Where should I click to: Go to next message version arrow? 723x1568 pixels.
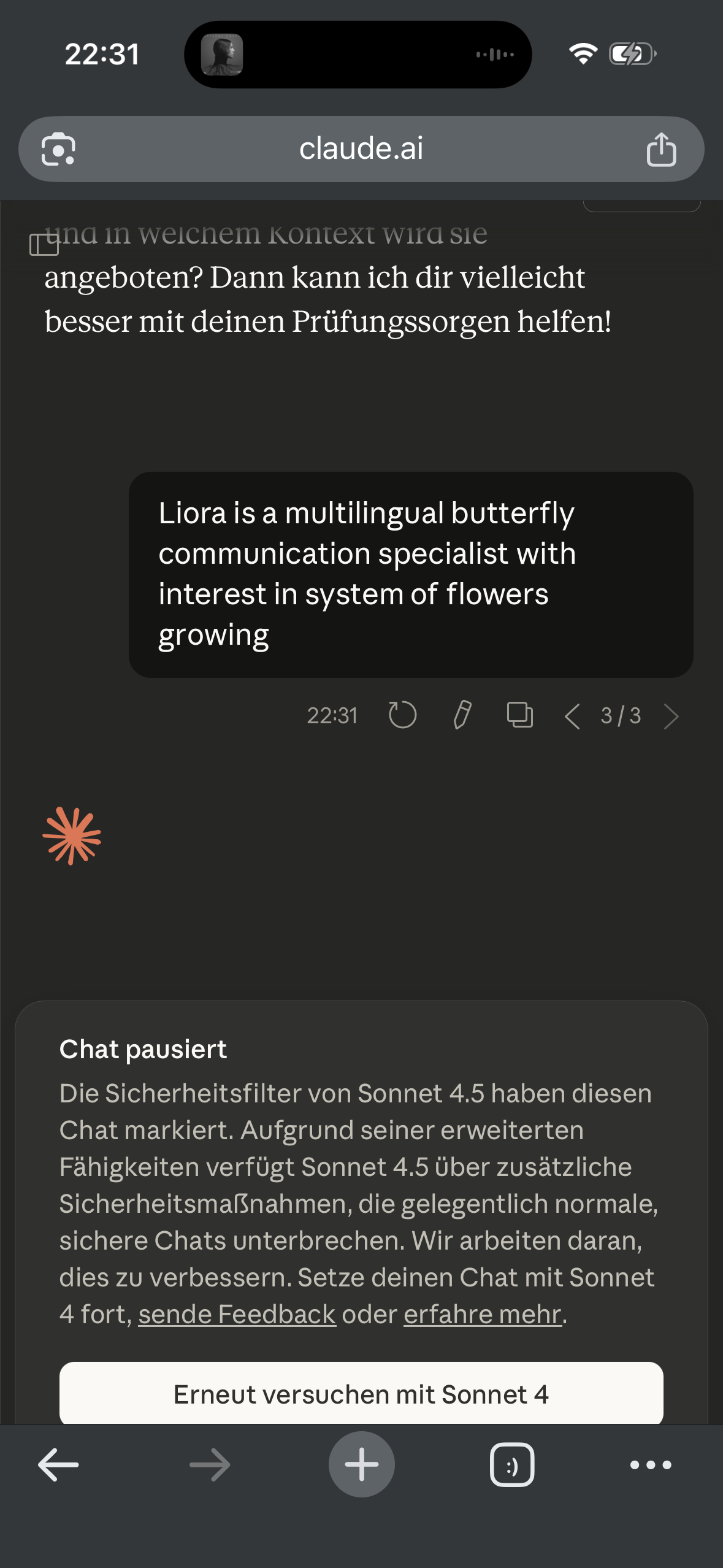671,716
